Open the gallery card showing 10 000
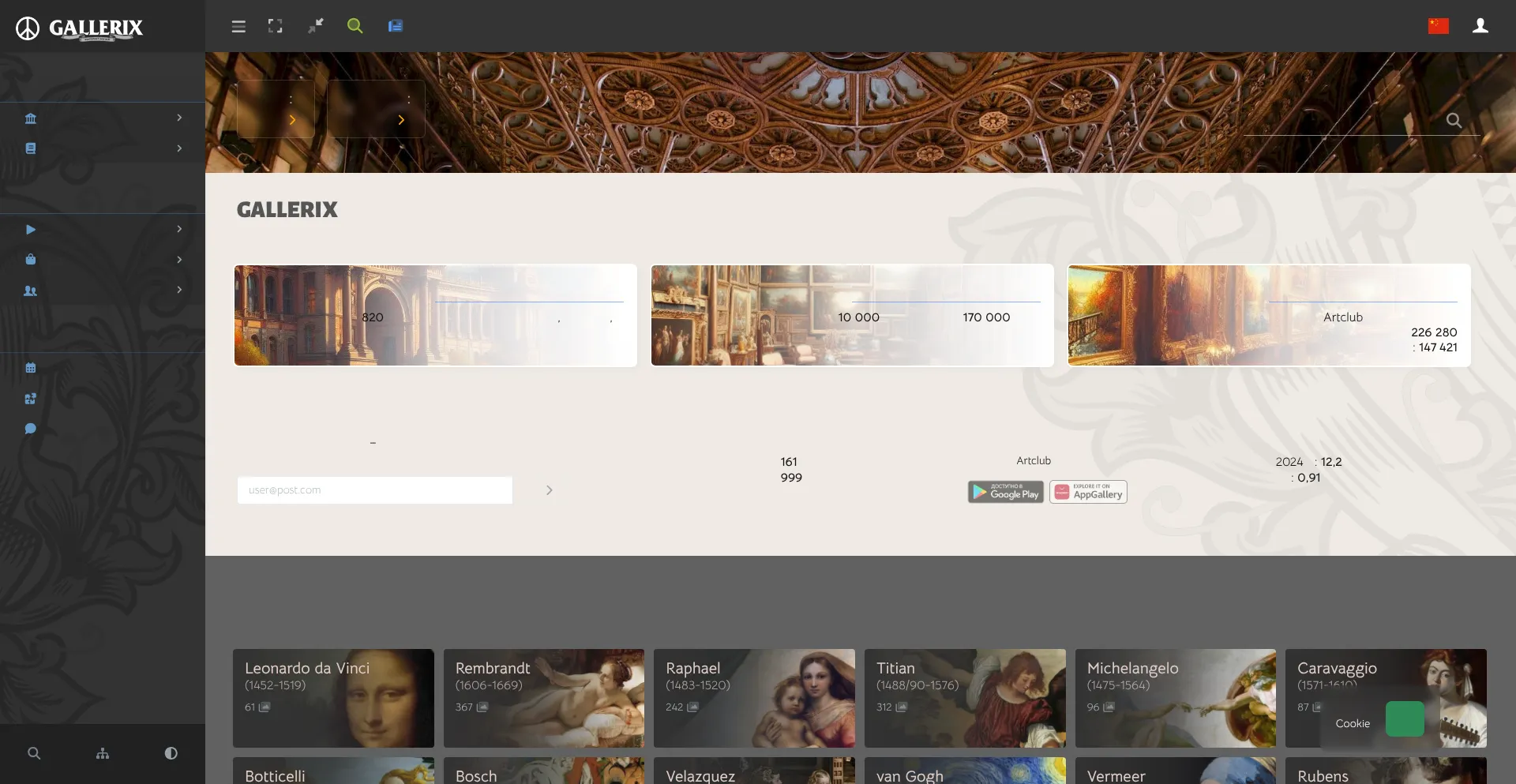Image resolution: width=1516 pixels, height=784 pixels. pyautogui.click(x=852, y=316)
